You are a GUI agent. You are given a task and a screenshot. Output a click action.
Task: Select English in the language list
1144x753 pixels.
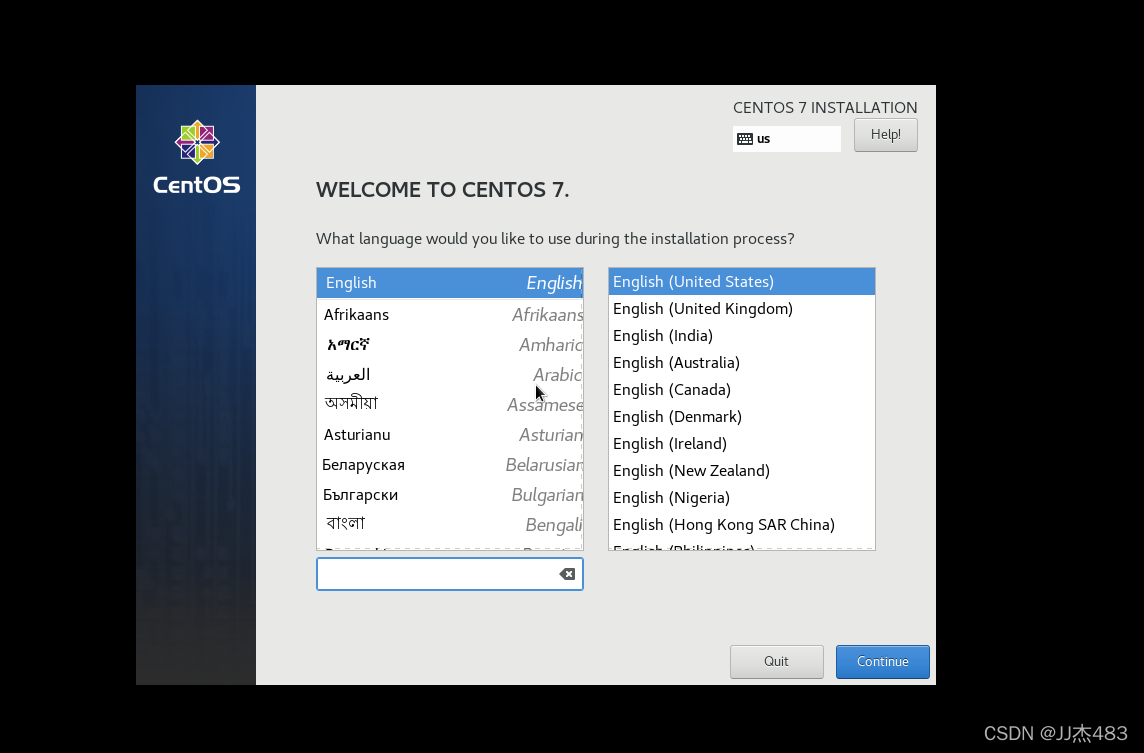pos(449,283)
